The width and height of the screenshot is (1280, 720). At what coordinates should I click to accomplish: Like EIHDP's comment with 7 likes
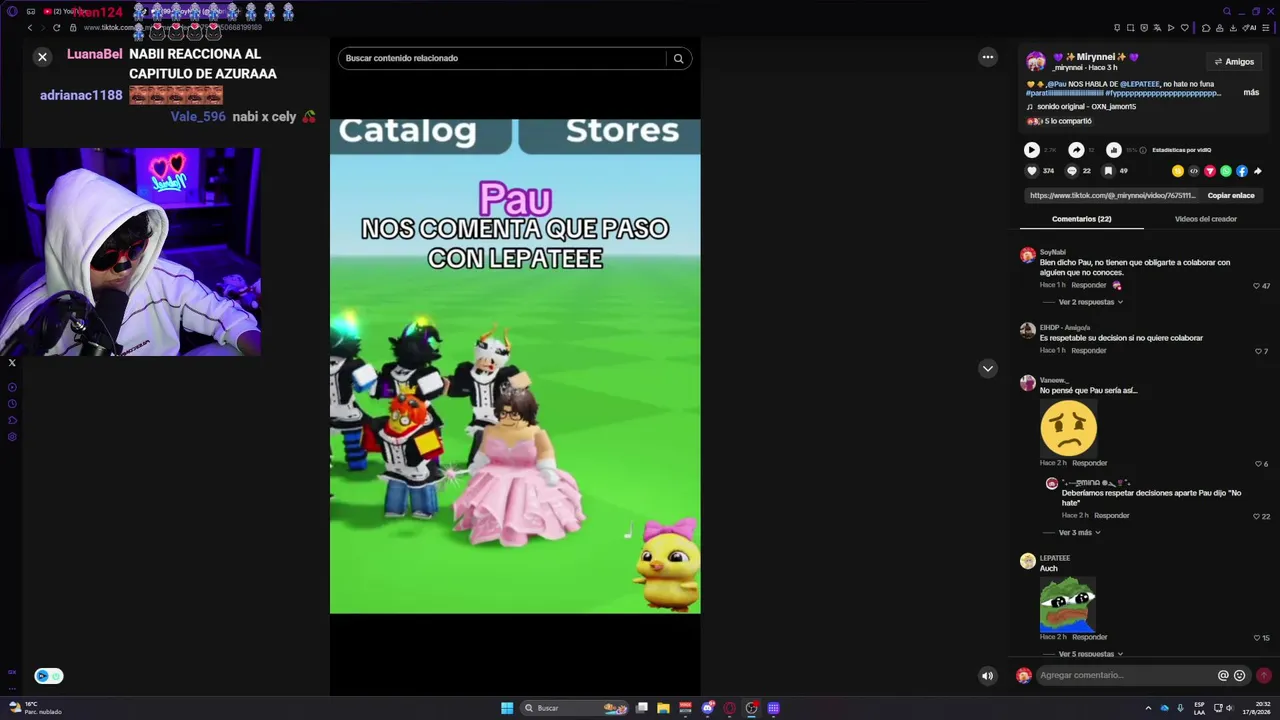click(x=1259, y=351)
